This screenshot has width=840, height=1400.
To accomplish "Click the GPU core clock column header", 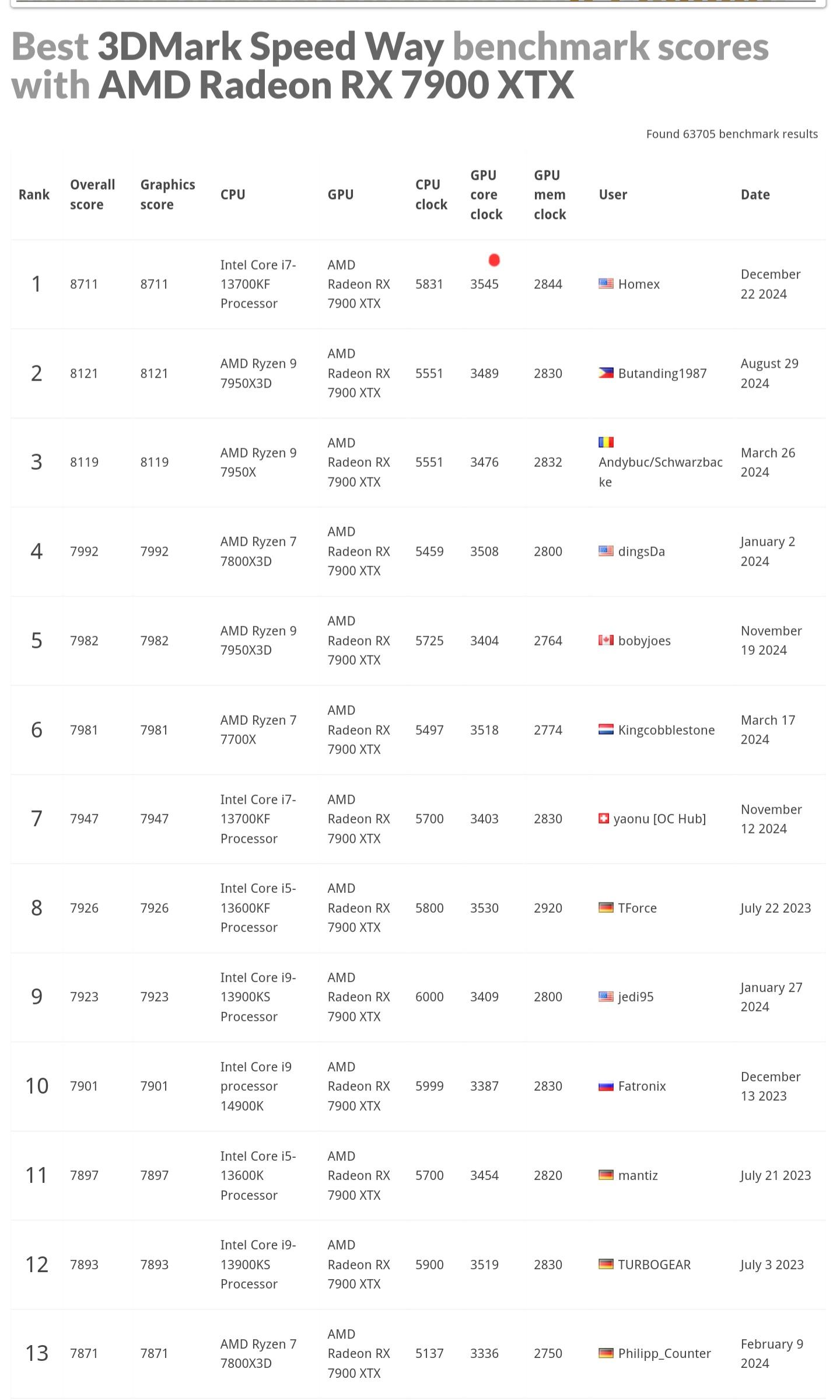I will 486,194.
